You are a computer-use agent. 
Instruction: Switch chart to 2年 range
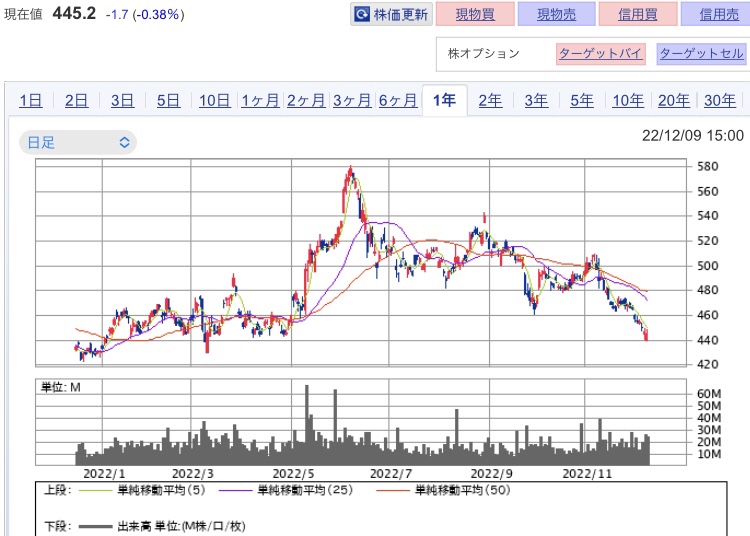click(x=490, y=101)
